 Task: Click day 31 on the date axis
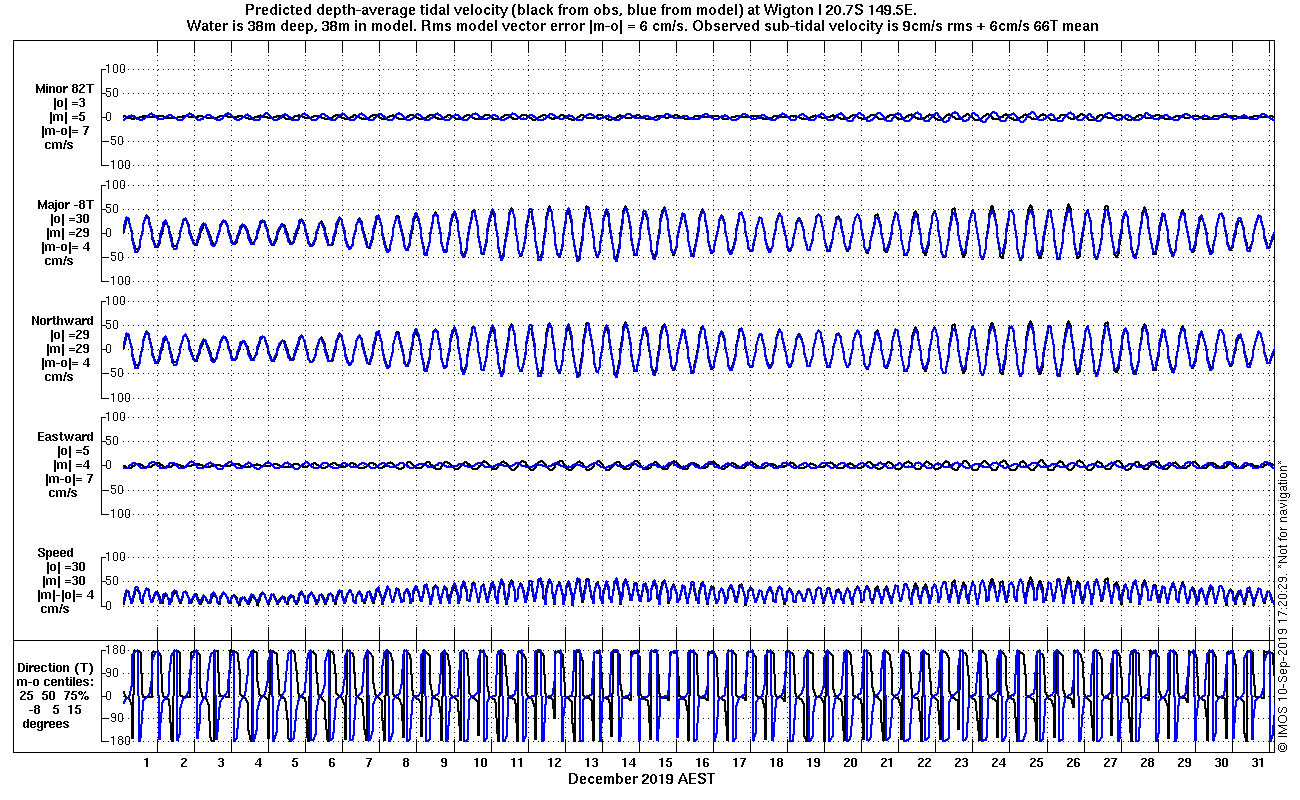[x=1257, y=762]
